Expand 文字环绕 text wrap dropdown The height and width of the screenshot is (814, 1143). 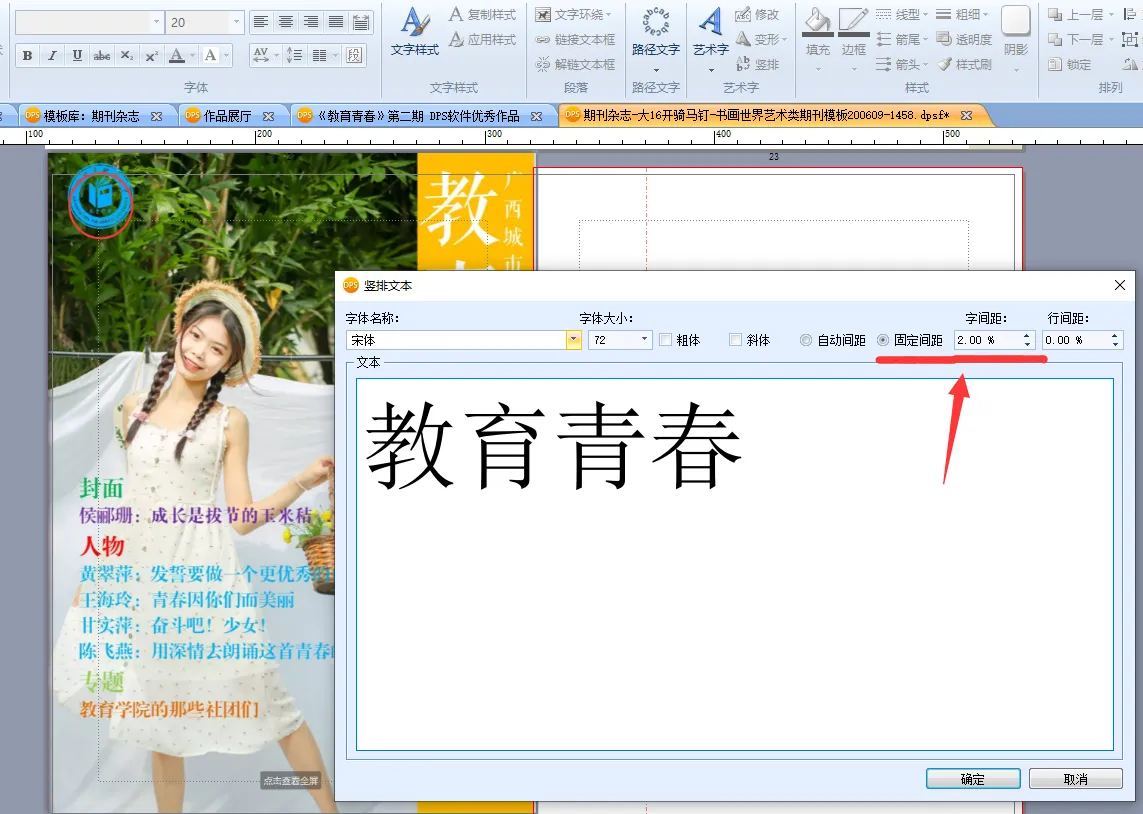609,15
